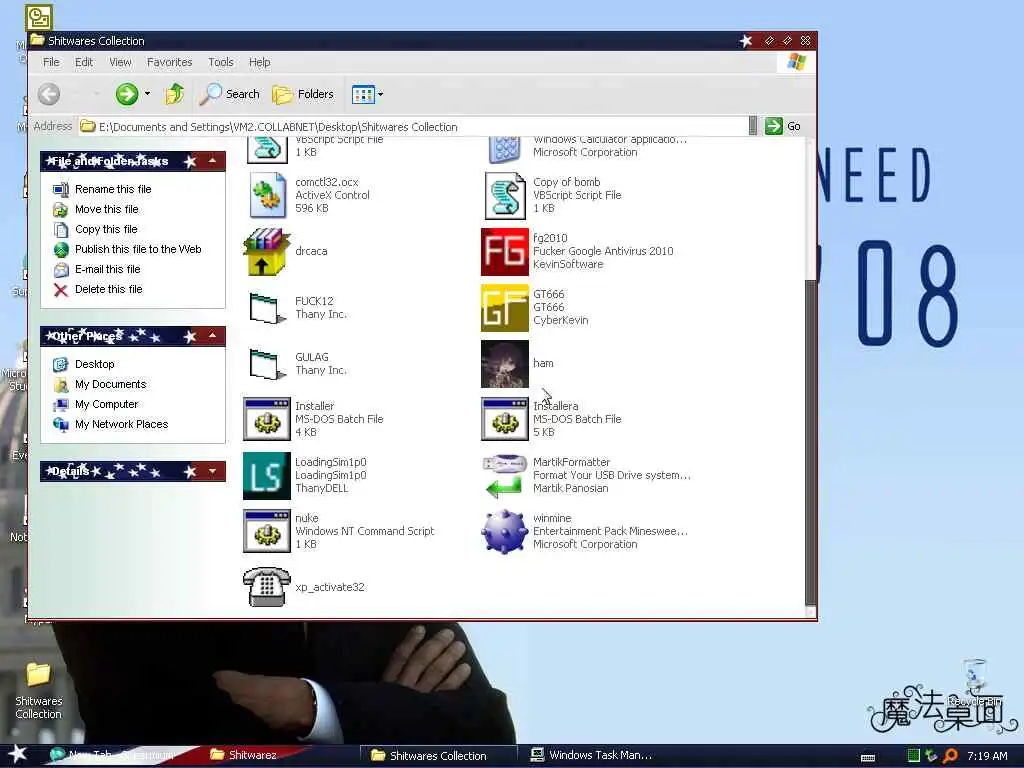Select the winmine mine icon
The width and height of the screenshot is (1024, 768).
point(504,532)
